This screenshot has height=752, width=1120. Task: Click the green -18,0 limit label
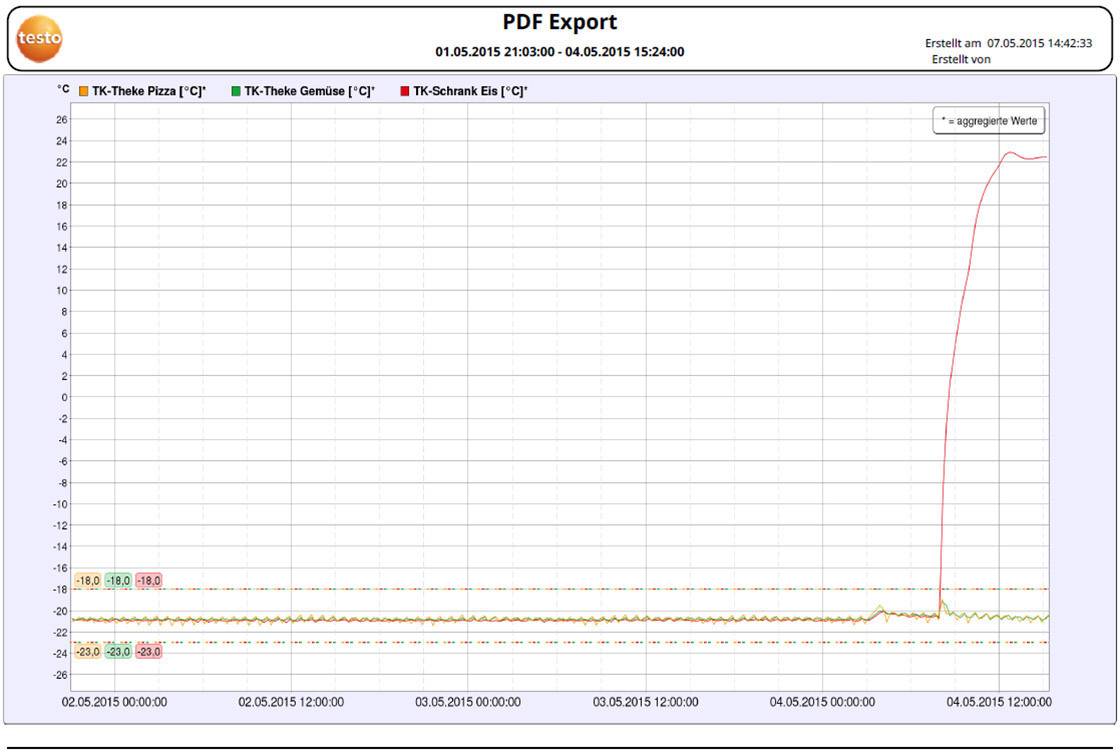tap(117, 579)
